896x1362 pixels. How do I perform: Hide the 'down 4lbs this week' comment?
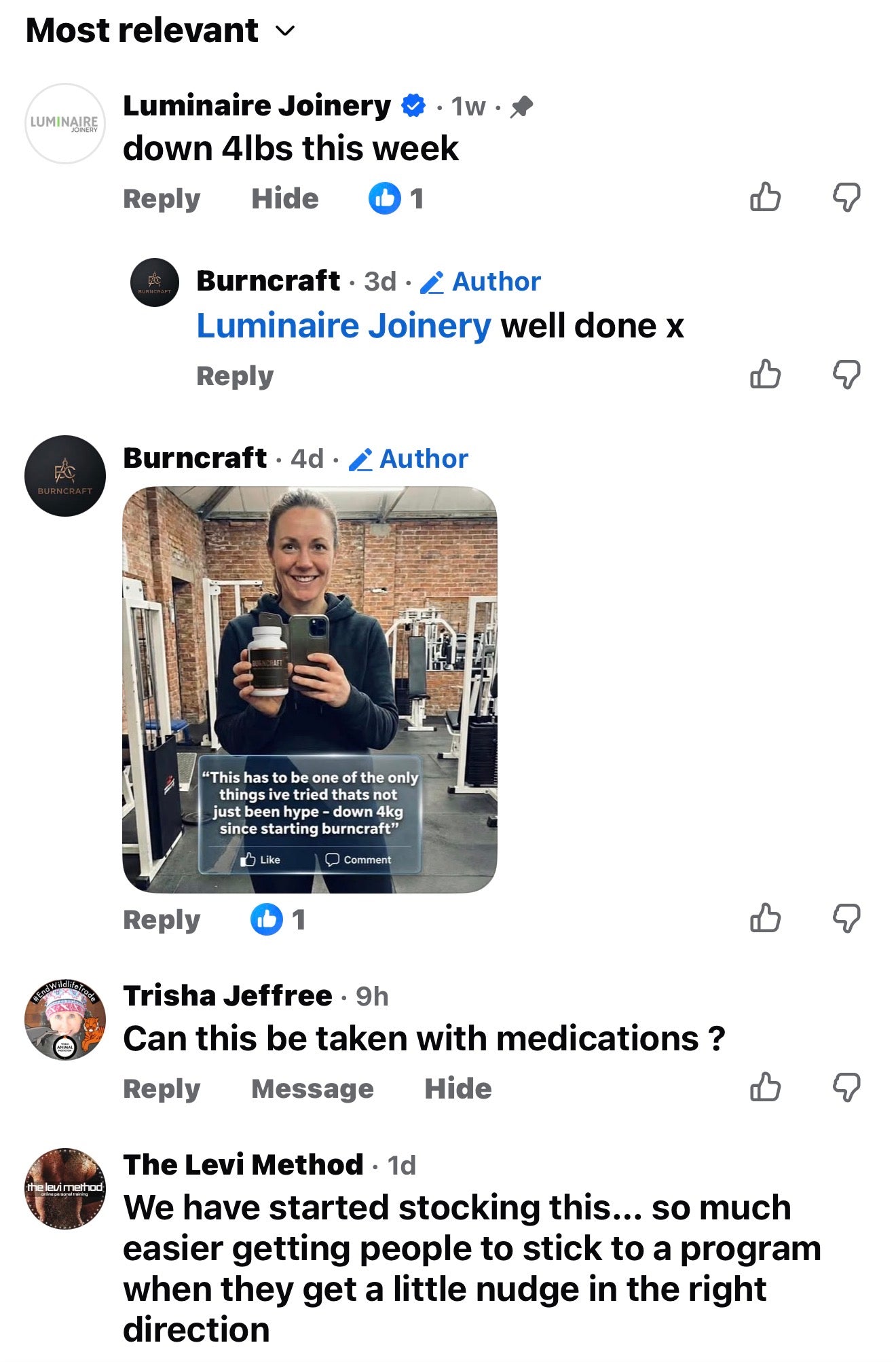(285, 199)
